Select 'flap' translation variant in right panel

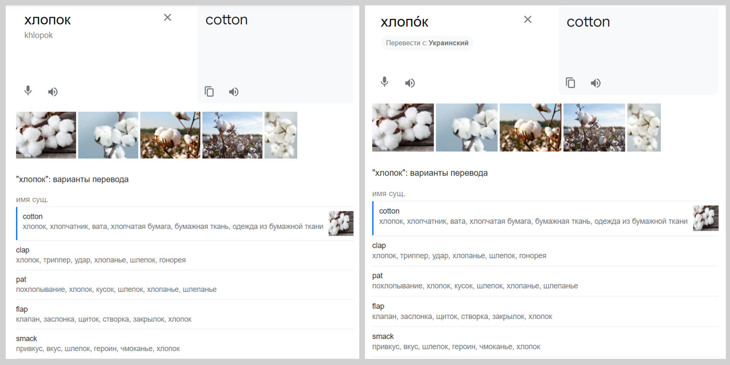(545, 311)
